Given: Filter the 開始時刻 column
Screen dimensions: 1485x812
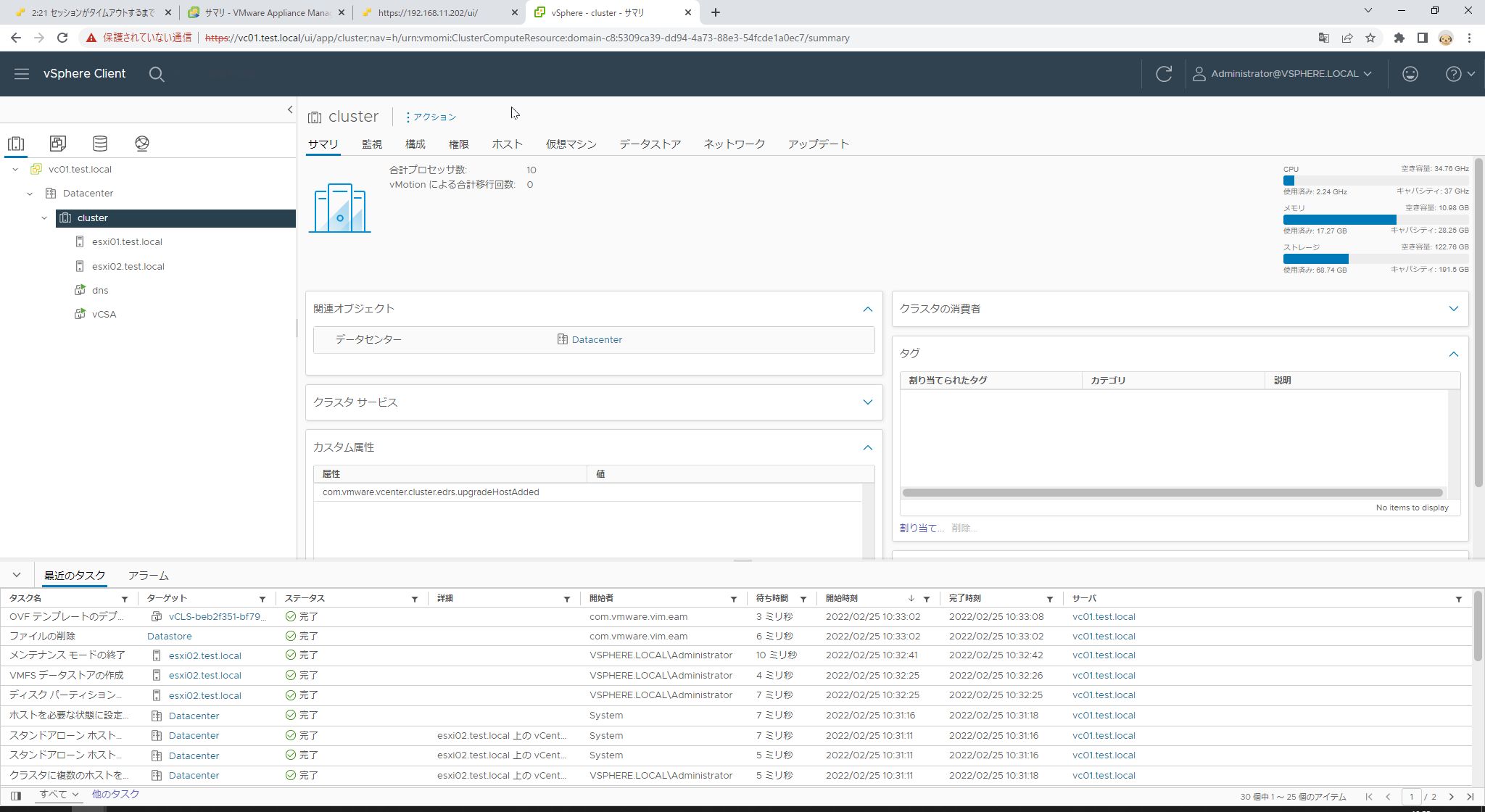Looking at the screenshot, I should pyautogui.click(x=927, y=600).
